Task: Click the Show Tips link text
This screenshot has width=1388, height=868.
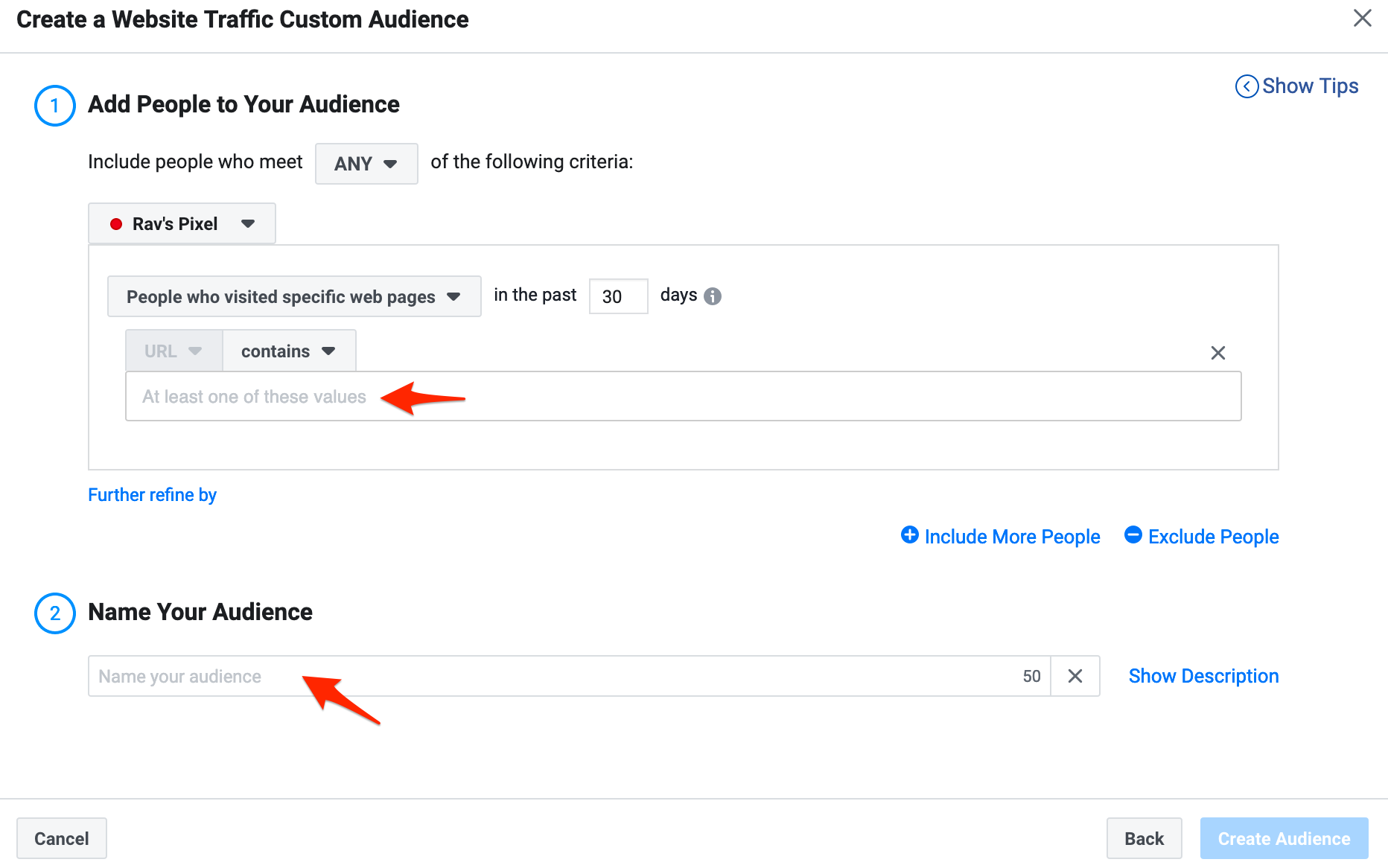Action: (1310, 86)
